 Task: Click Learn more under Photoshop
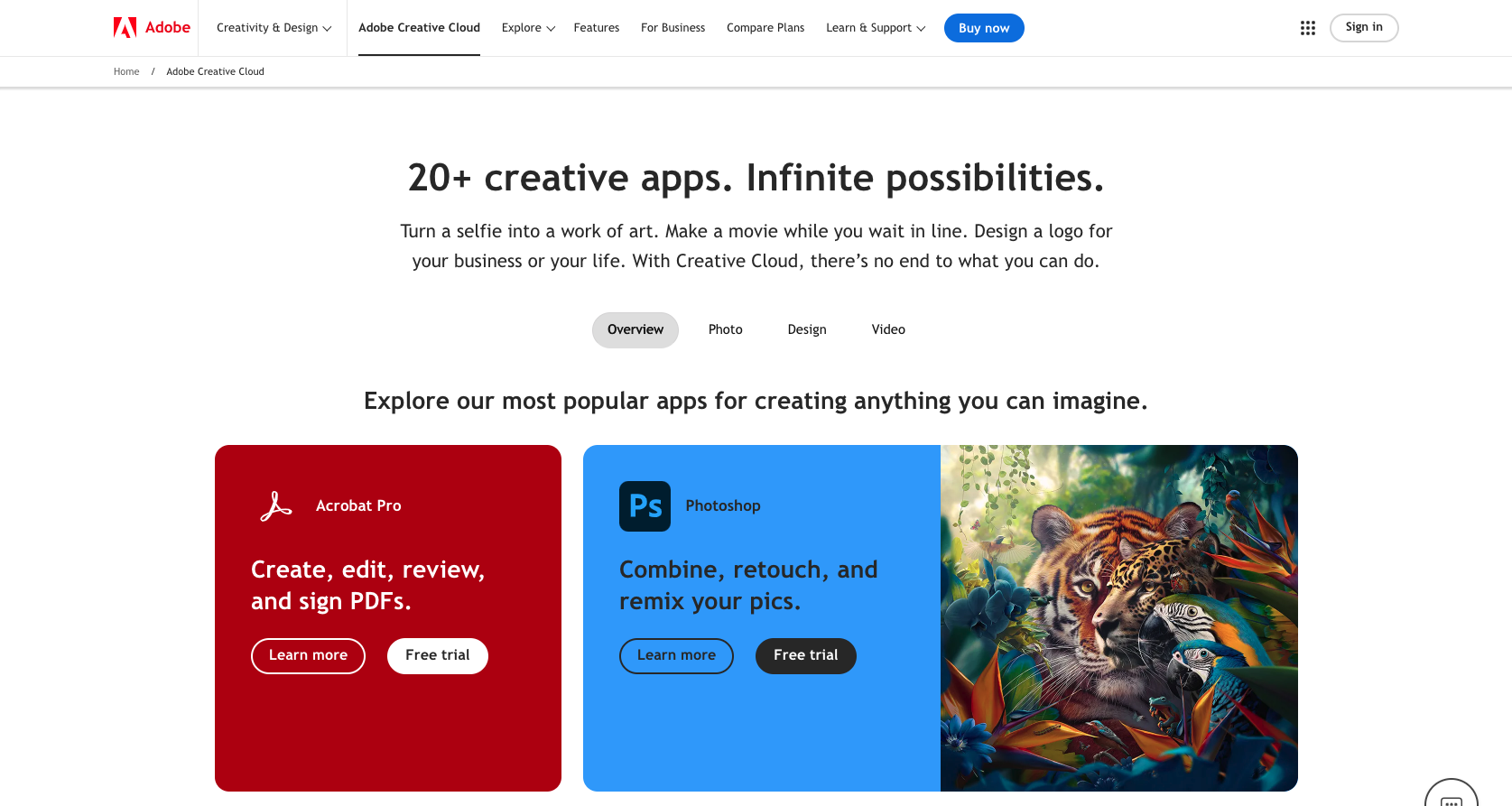(x=676, y=655)
